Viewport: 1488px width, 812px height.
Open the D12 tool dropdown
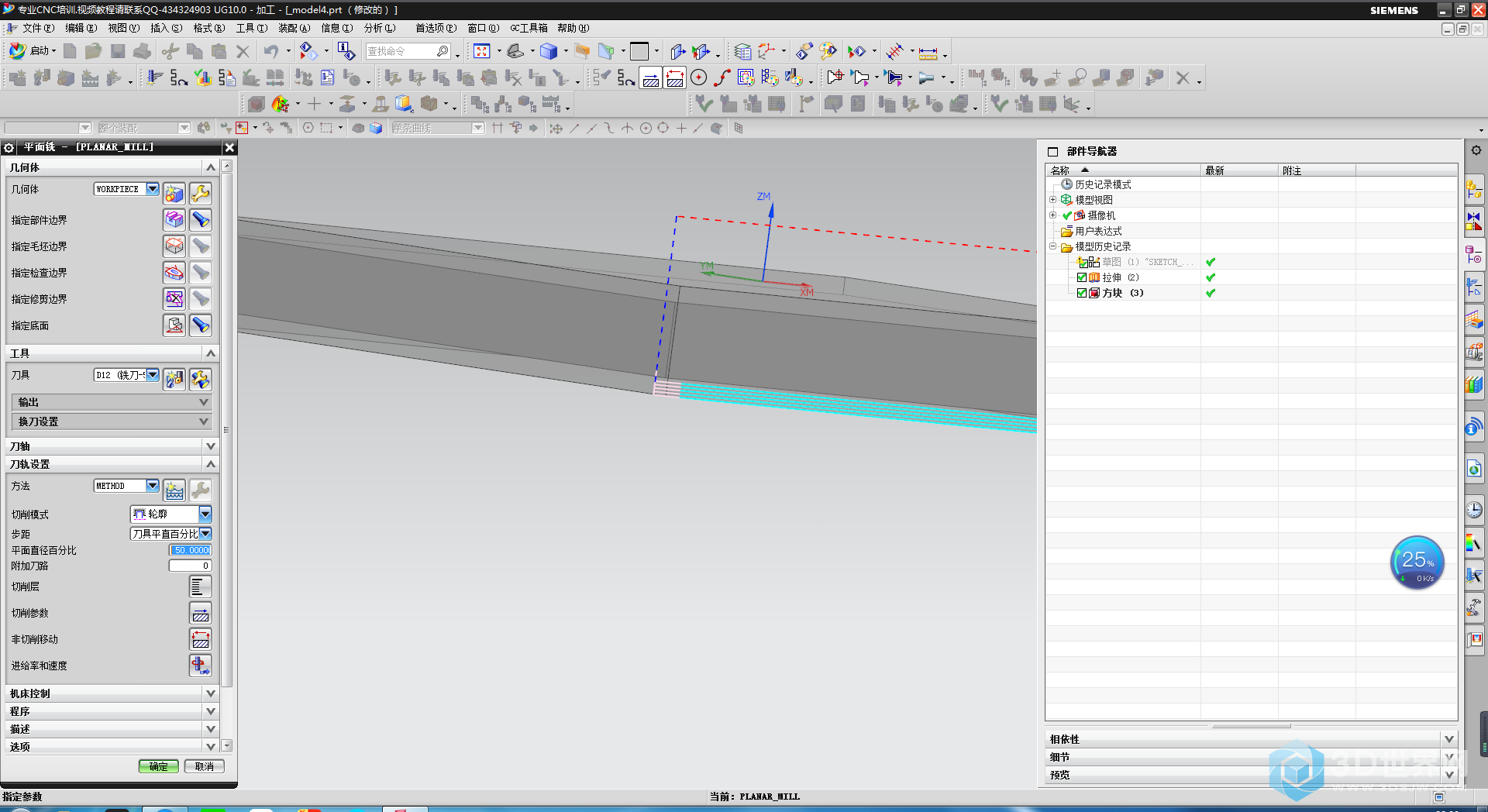[x=153, y=375]
